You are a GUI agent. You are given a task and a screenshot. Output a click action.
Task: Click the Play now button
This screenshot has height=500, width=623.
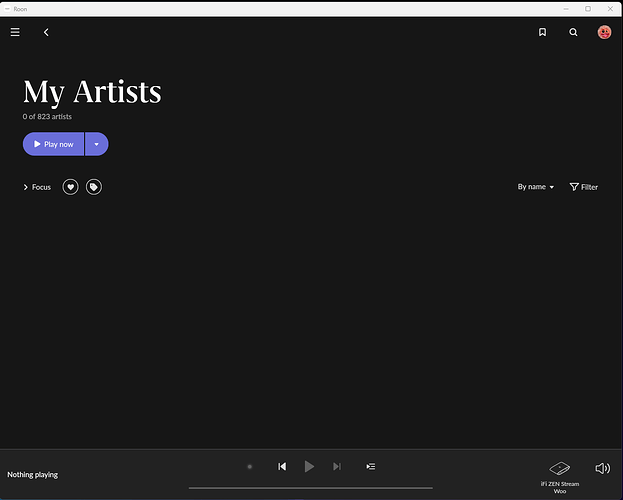point(53,144)
